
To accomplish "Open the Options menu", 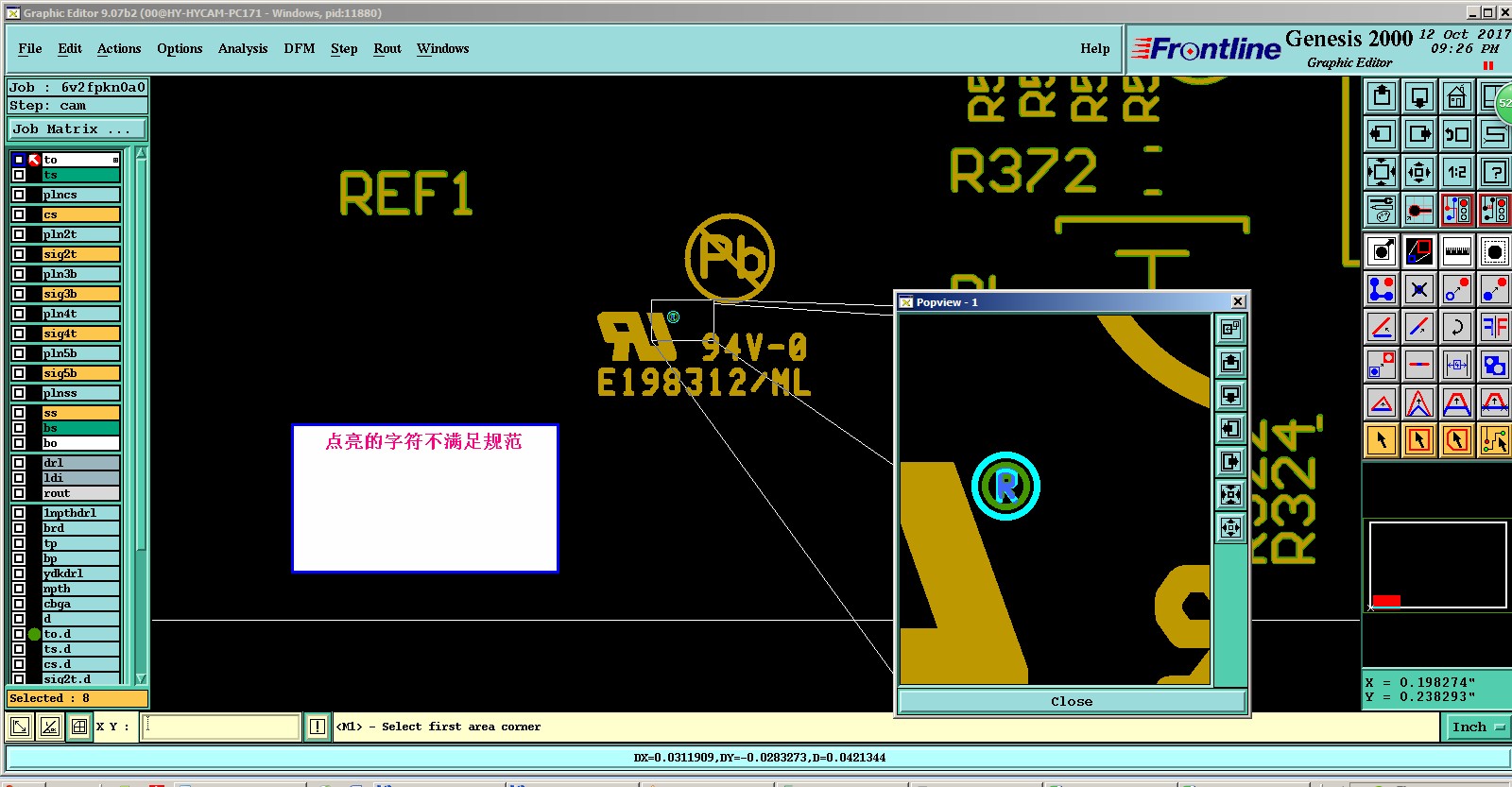I will coord(180,49).
